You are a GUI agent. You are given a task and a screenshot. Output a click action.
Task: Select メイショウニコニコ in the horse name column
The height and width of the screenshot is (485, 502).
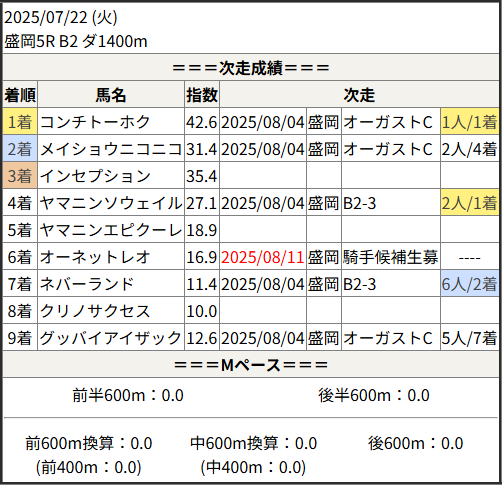tap(111, 149)
